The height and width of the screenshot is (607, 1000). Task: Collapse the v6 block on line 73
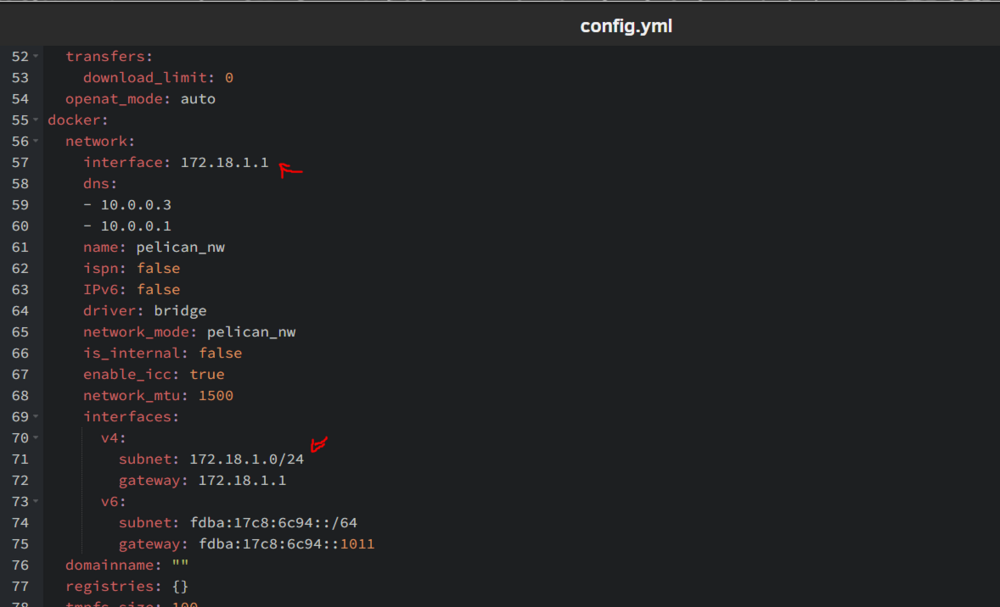(36, 501)
